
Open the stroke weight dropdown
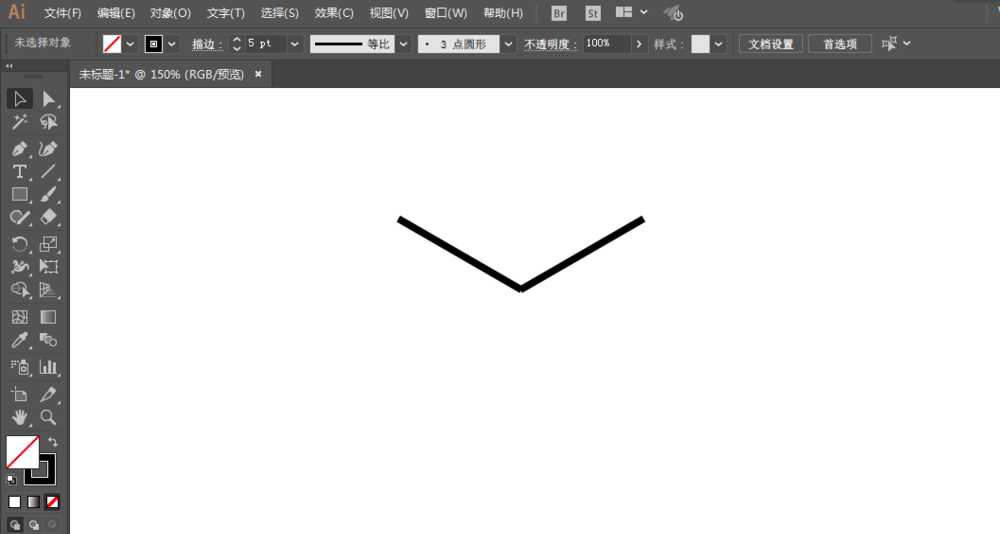(294, 44)
